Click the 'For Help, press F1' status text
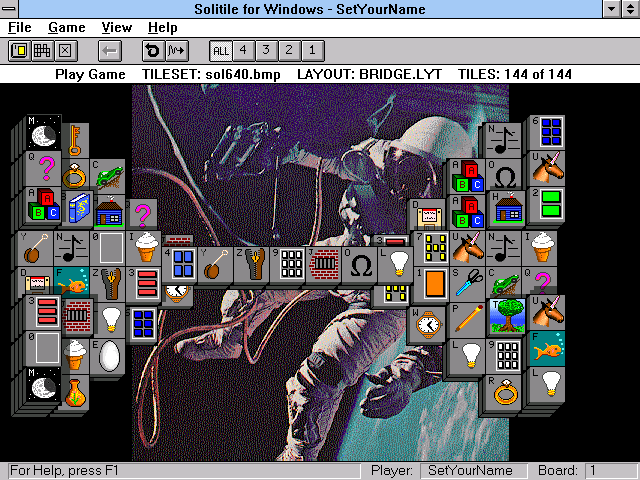The width and height of the screenshot is (640, 480). coord(64,471)
